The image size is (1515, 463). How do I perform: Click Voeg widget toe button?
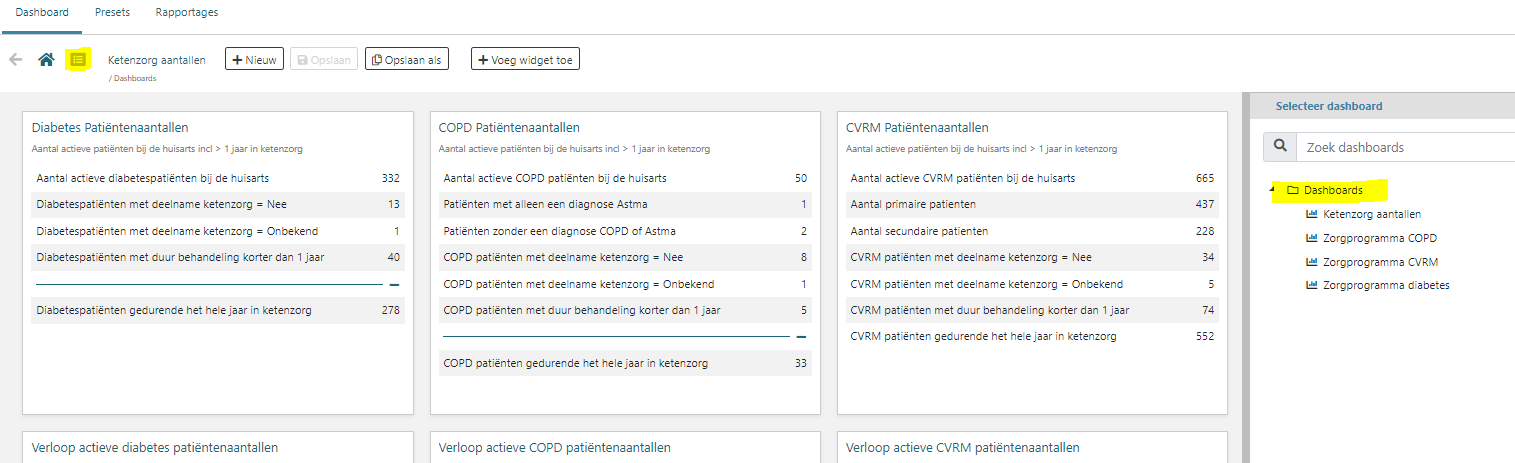[x=525, y=59]
